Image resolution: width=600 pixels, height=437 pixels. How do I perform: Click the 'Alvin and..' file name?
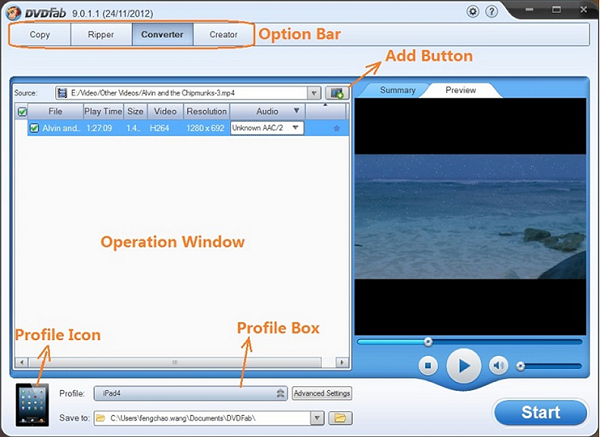[61, 128]
